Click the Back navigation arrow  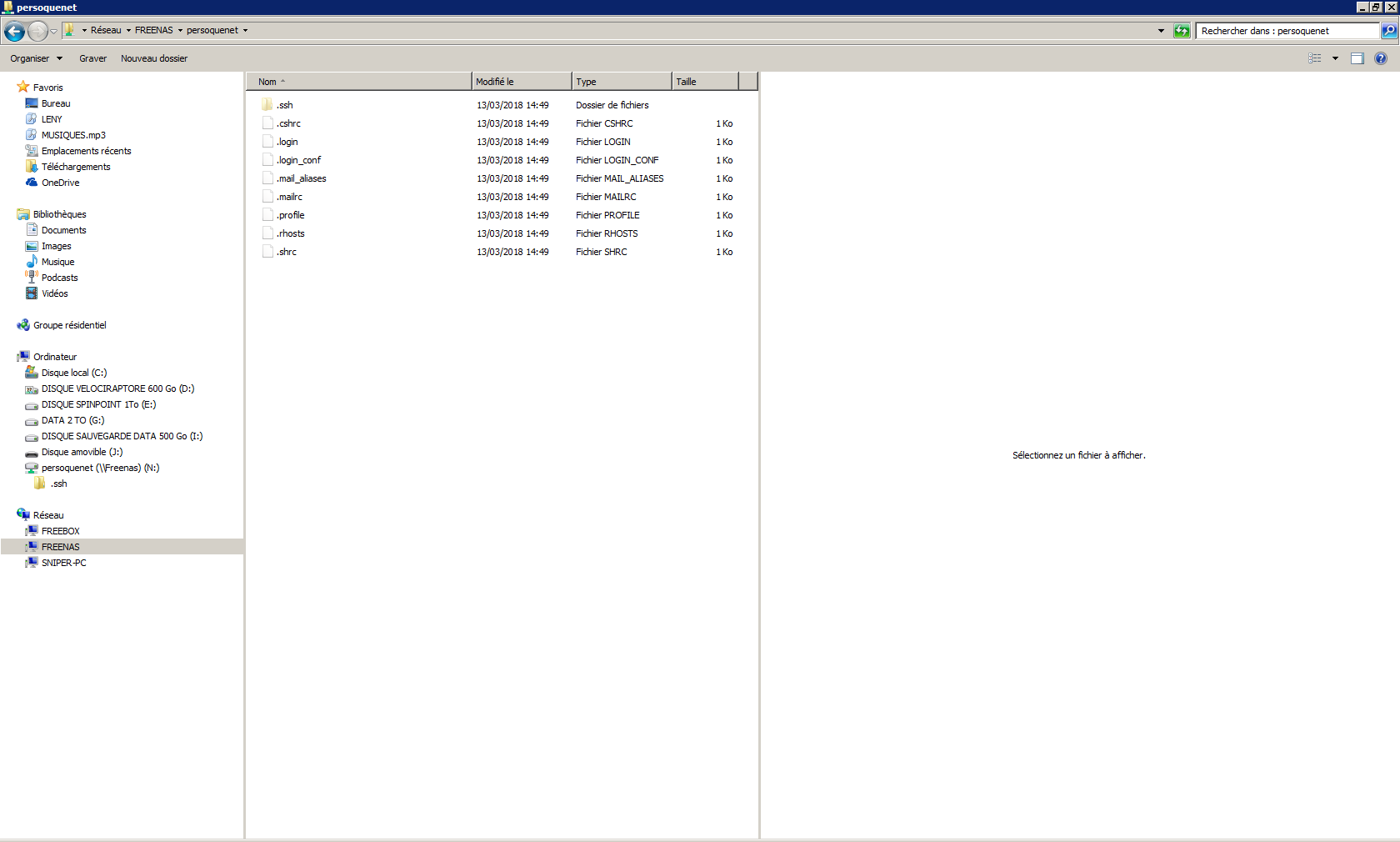coord(14,31)
